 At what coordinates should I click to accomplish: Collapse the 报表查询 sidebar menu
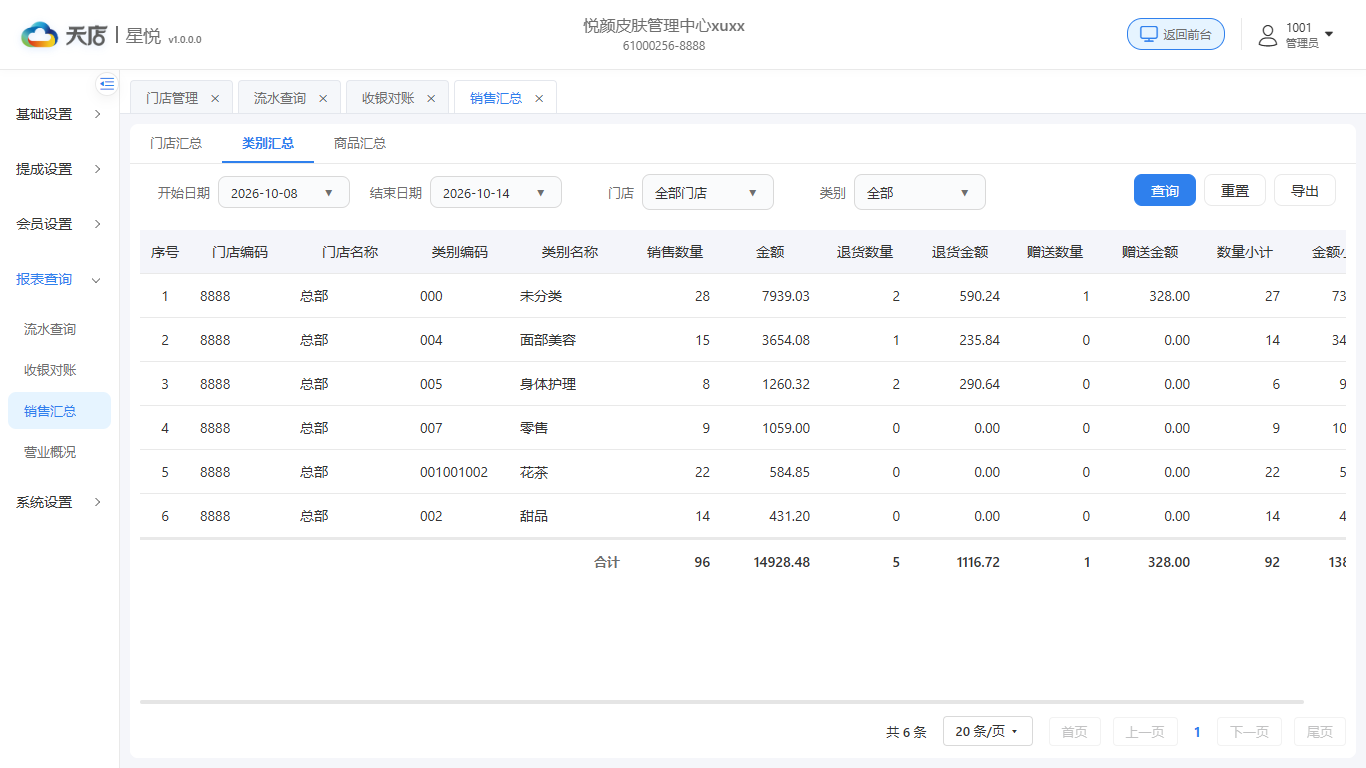tap(60, 279)
